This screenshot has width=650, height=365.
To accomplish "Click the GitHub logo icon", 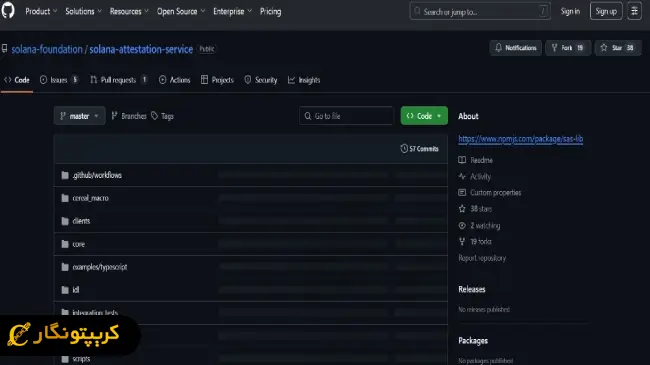I will click(x=8, y=10).
